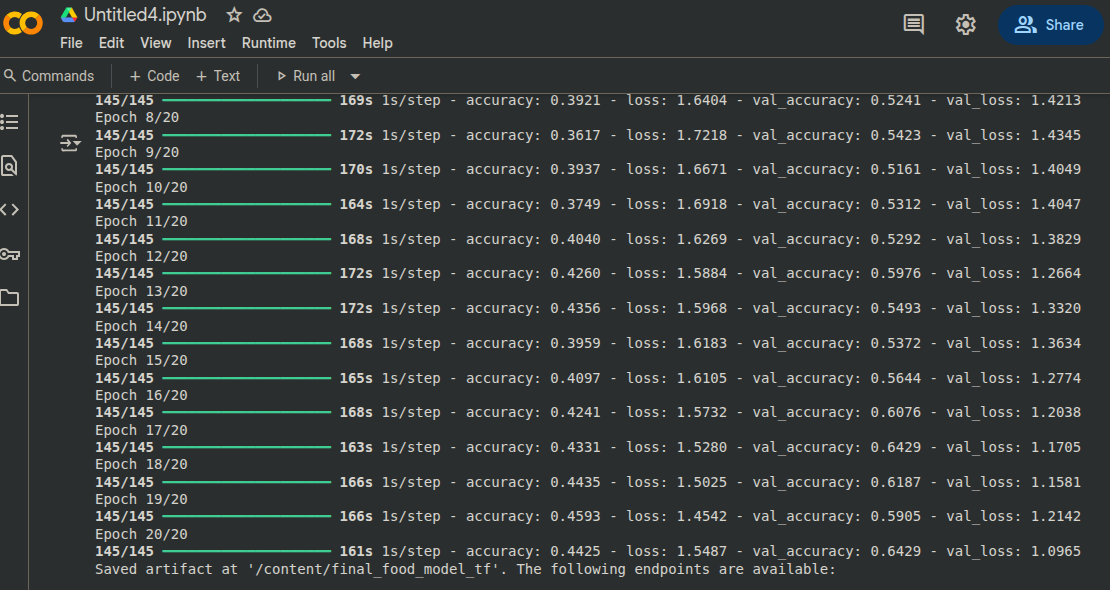This screenshot has width=1110, height=590.
Task: Click the Run all button
Action: (x=306, y=76)
